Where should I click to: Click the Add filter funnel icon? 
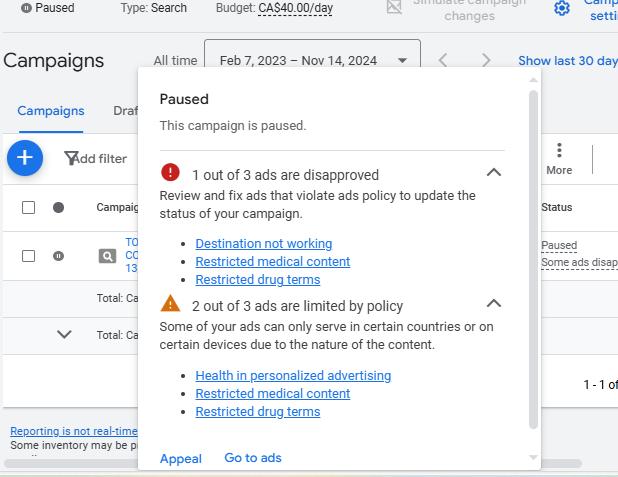click(71, 158)
